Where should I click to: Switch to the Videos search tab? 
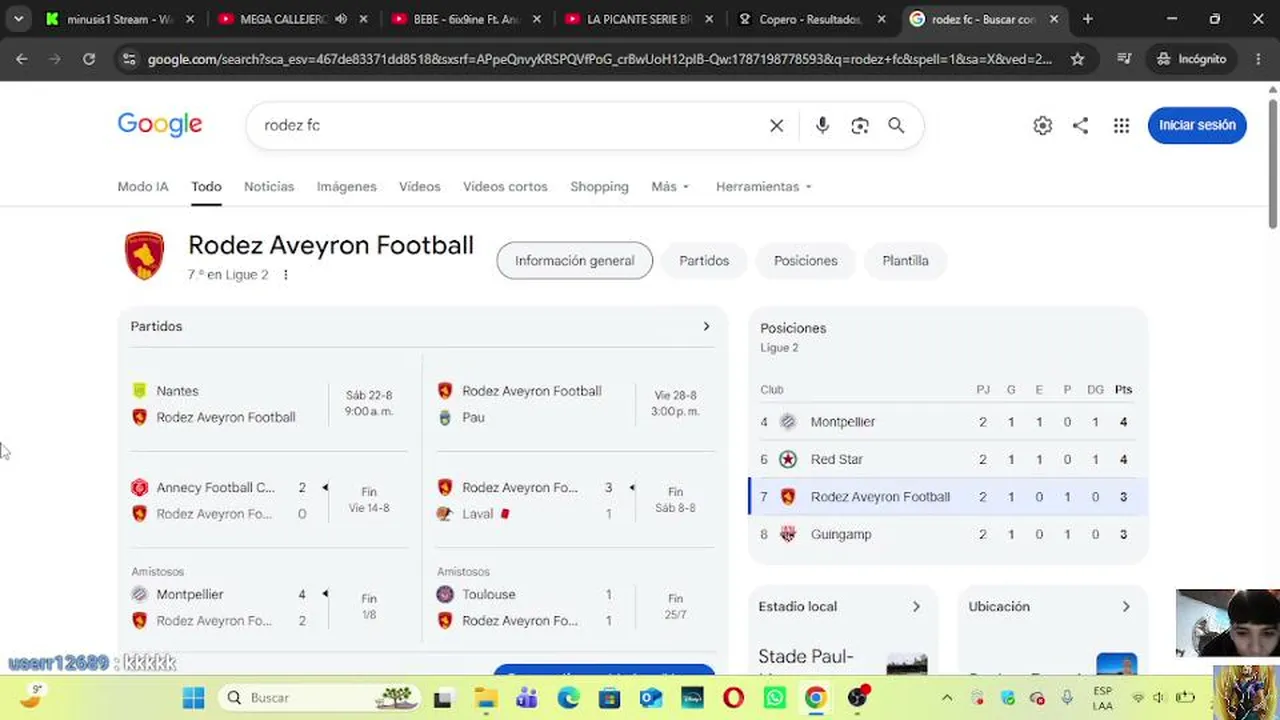(420, 187)
